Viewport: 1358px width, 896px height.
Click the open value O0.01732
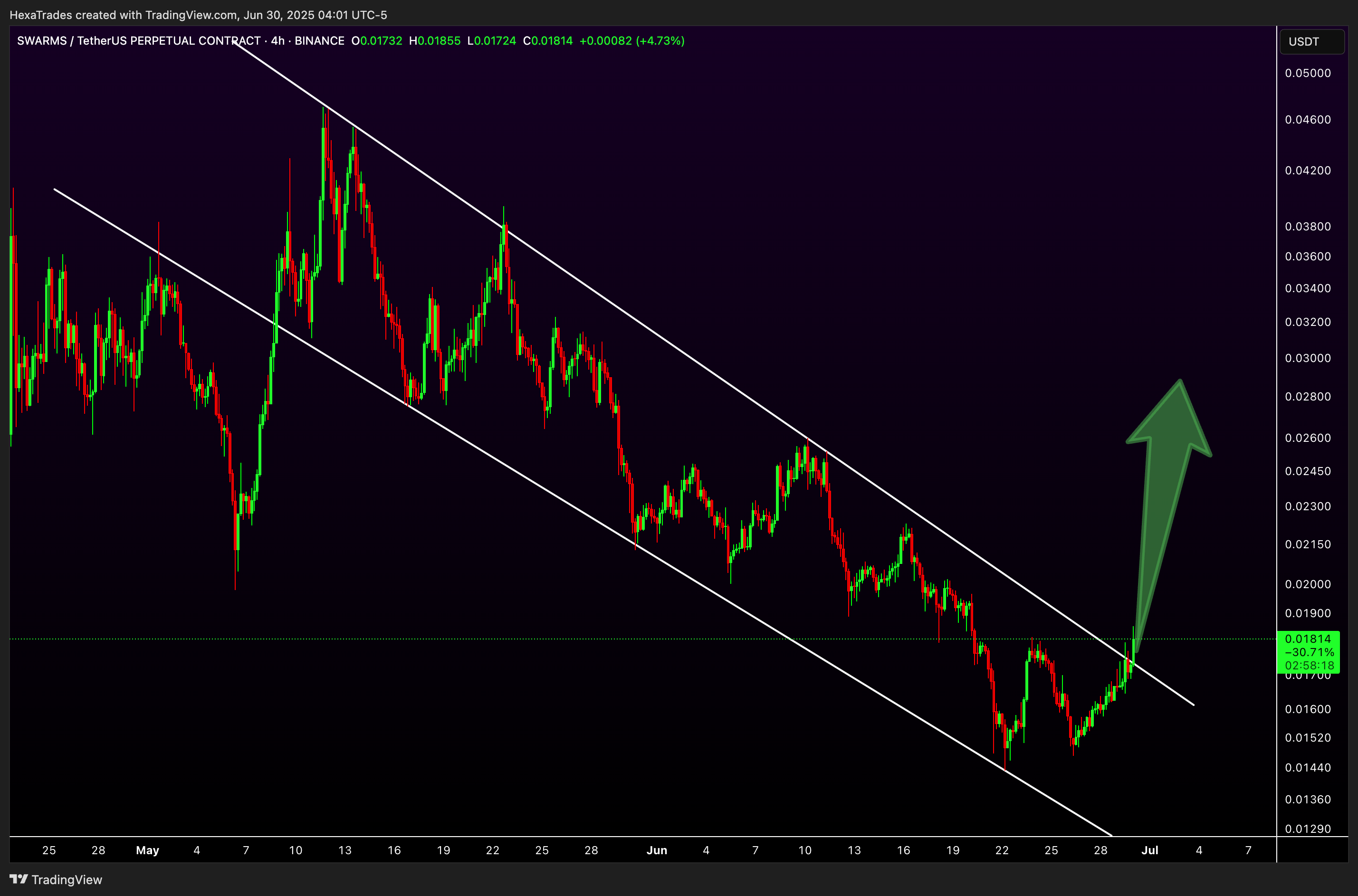pyautogui.click(x=377, y=40)
